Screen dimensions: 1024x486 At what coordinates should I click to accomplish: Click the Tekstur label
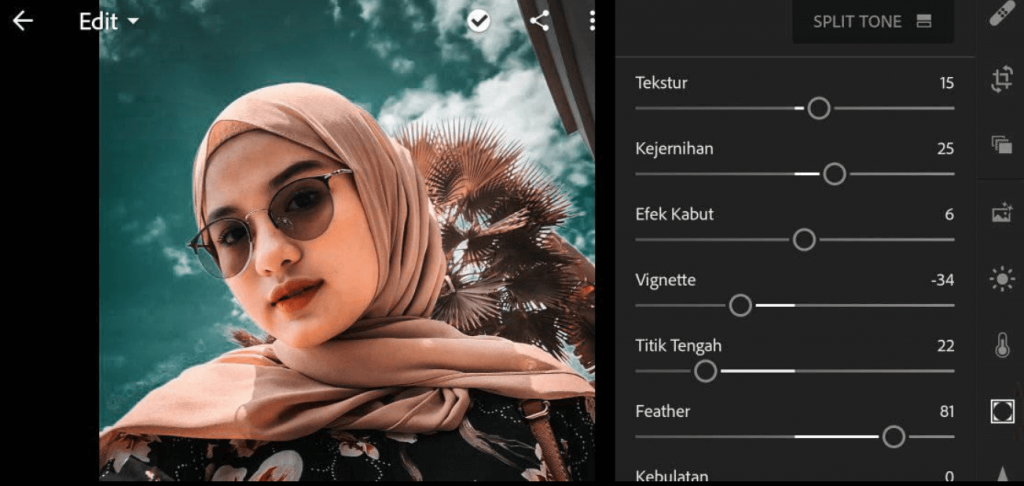661,83
